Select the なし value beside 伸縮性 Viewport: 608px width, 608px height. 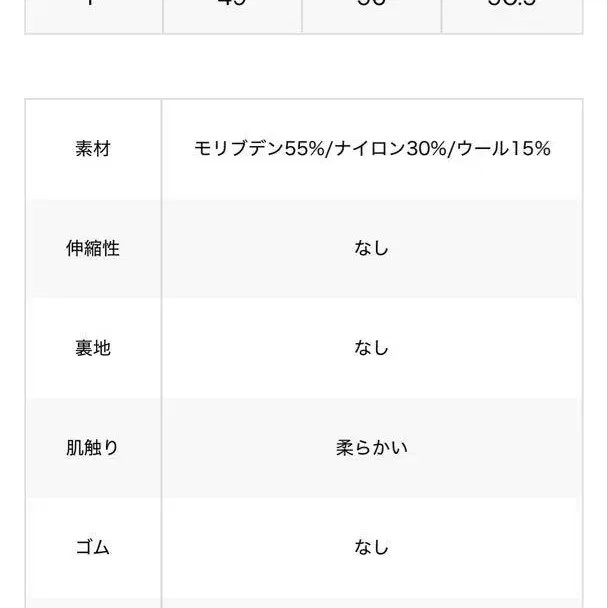(371, 248)
